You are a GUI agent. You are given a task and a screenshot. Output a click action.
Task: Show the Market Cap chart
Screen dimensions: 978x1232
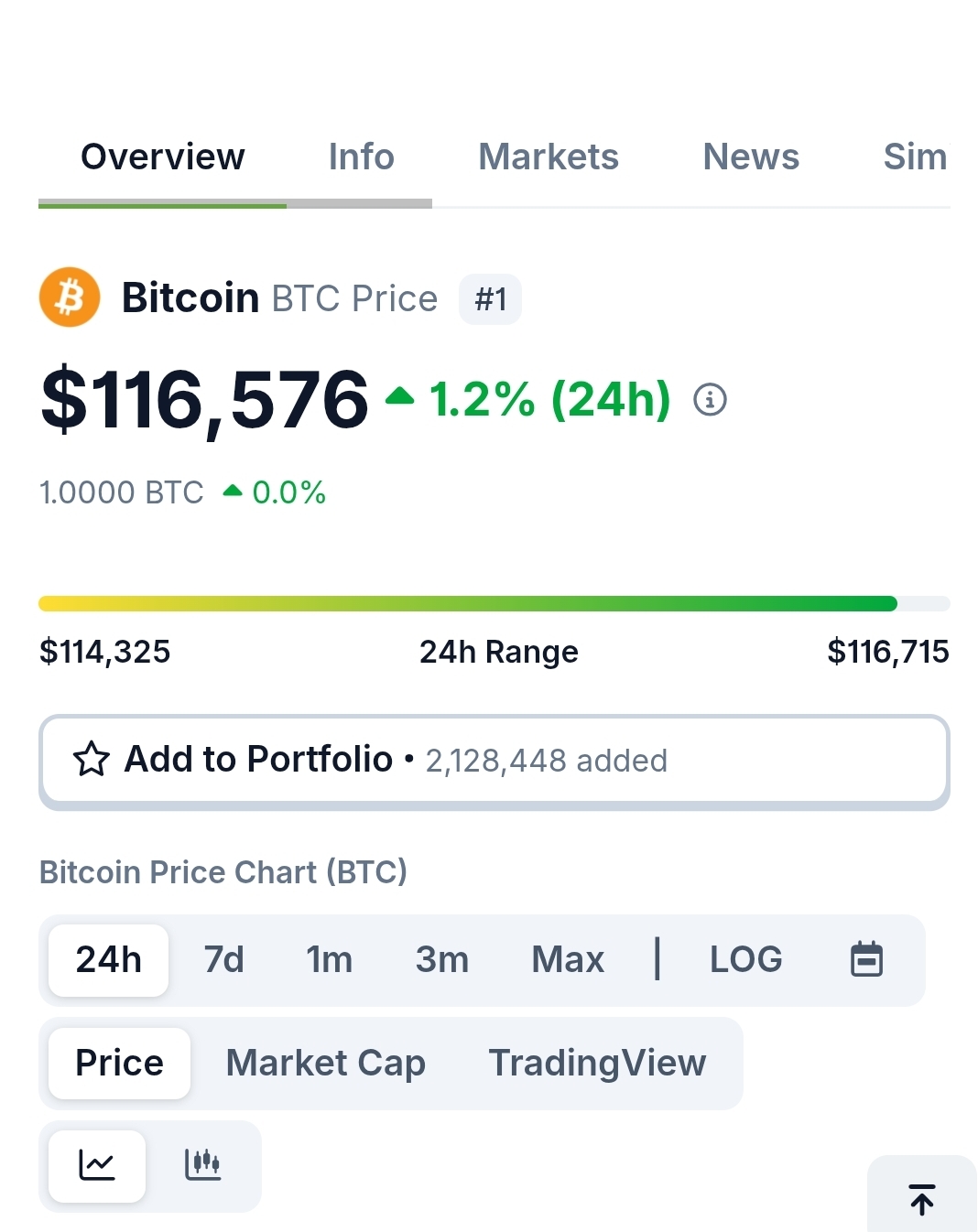(x=325, y=1064)
